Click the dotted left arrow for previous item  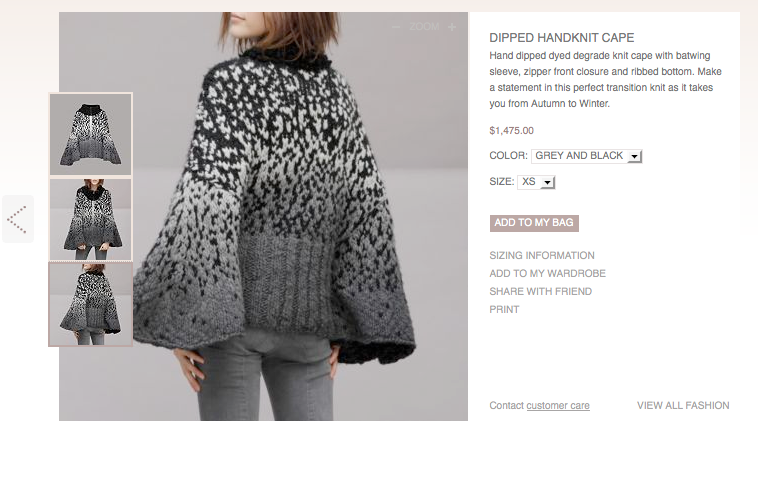tap(17, 219)
